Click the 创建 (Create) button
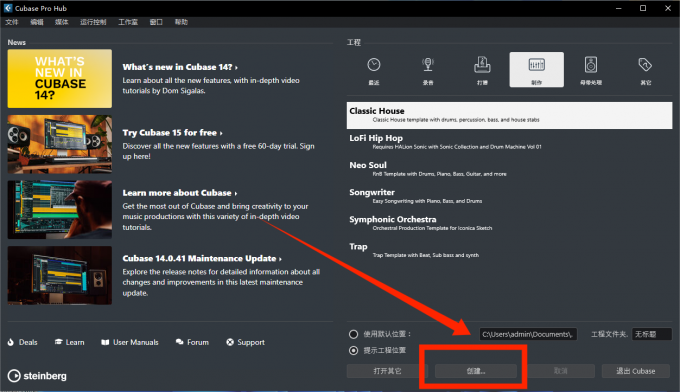Viewport: 680px width, 392px height. pyautogui.click(x=476, y=371)
